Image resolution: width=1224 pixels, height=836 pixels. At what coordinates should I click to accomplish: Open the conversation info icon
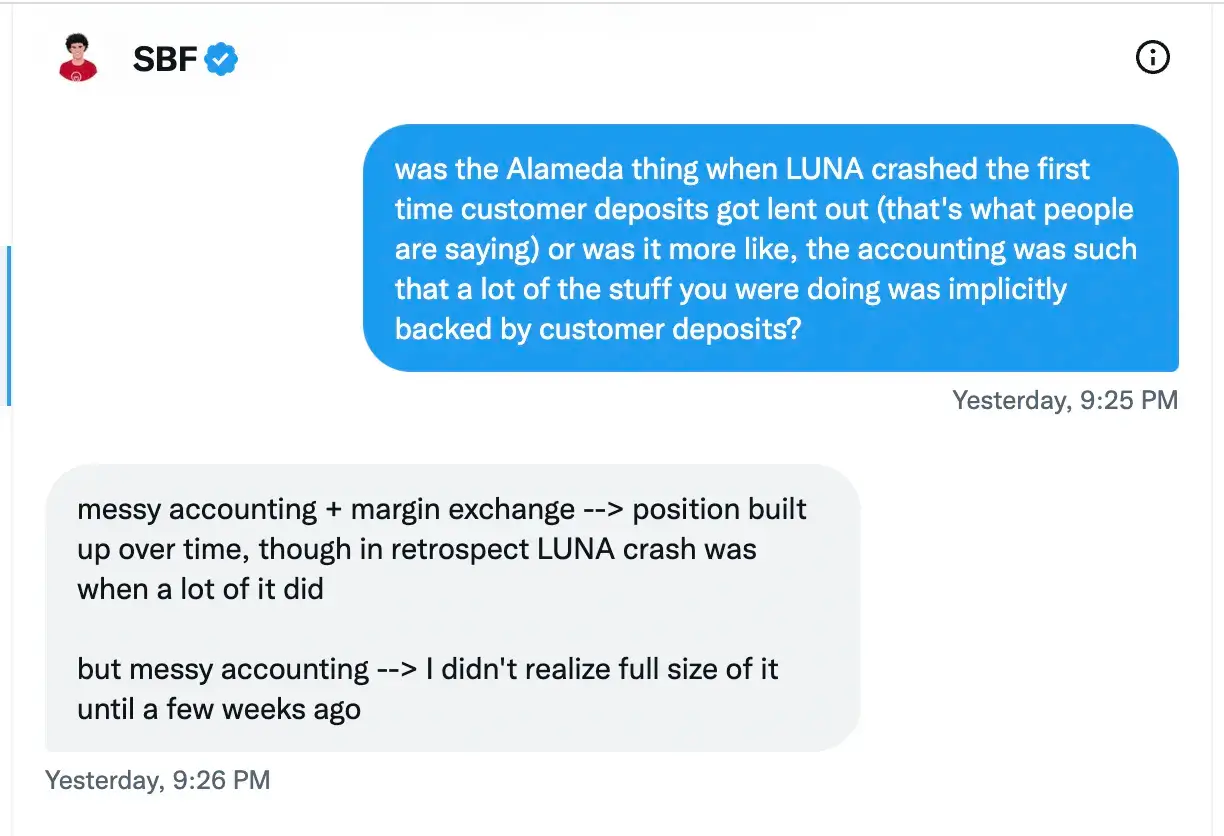point(1153,58)
